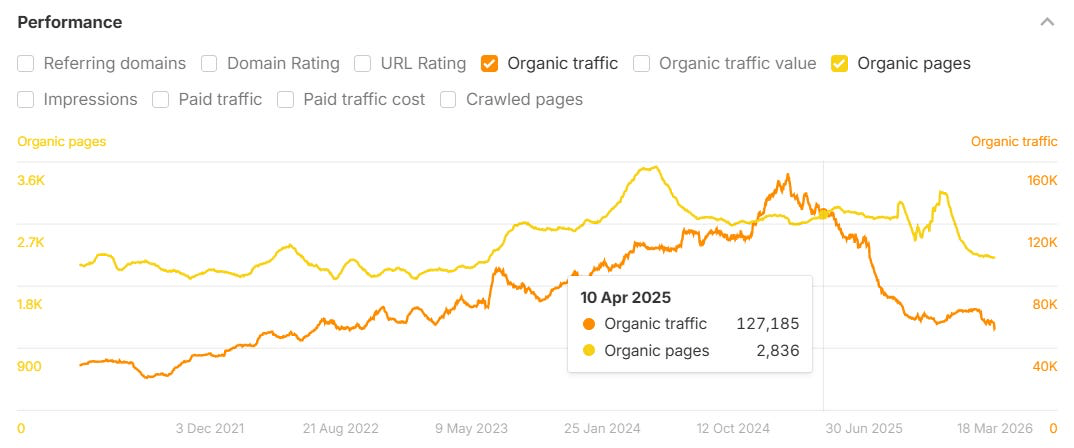Screen dimensions: 1074x448
Task: Turn on Crawled pages checkbox
Action: [449, 99]
